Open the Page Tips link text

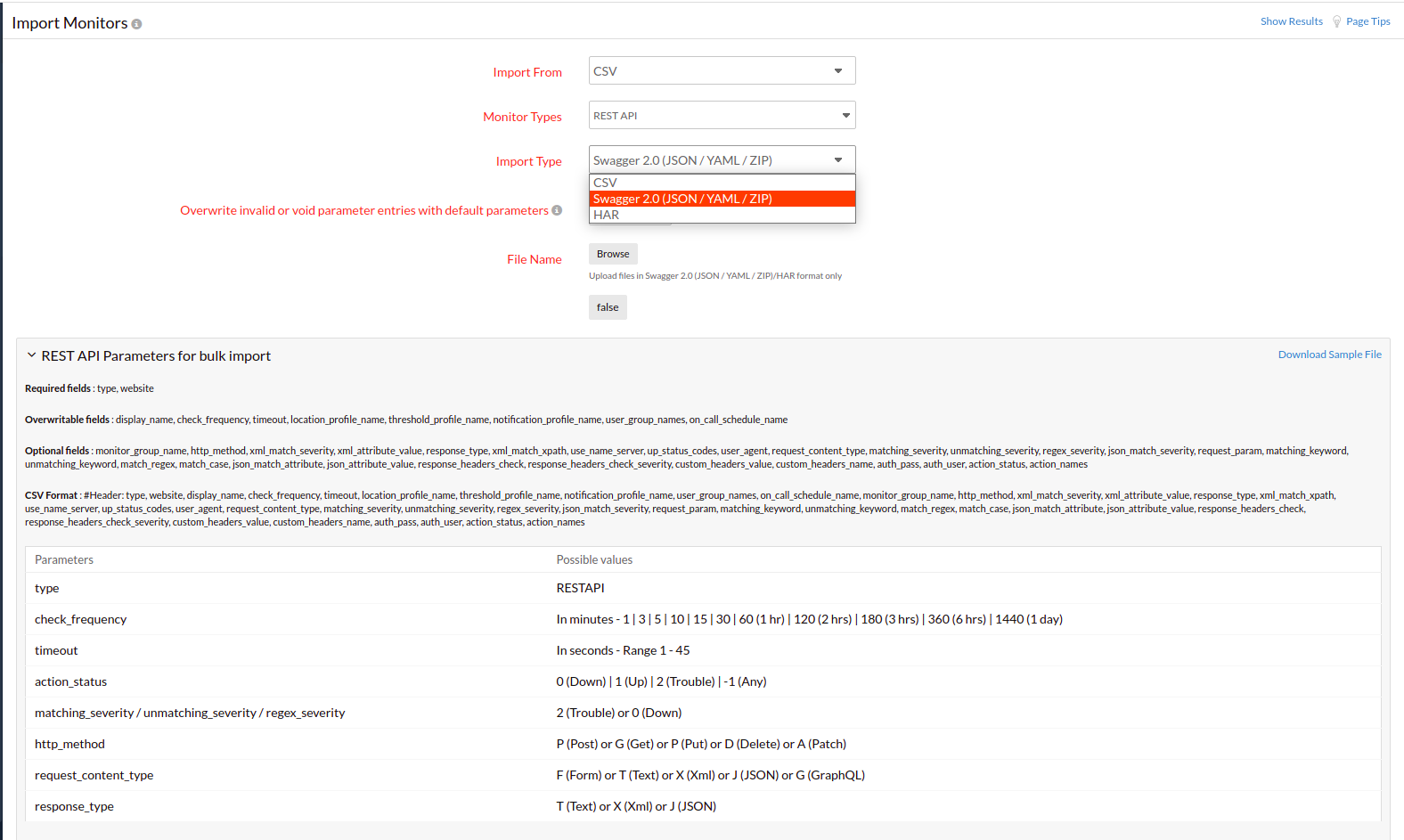(1367, 21)
